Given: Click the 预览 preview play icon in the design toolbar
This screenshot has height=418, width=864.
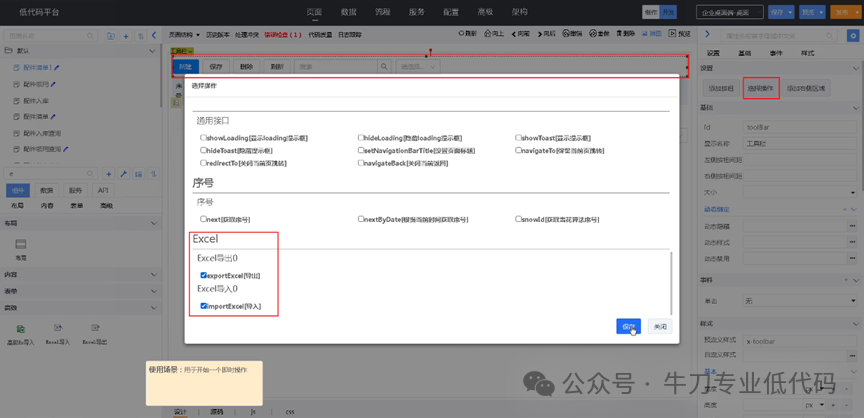Looking at the screenshot, I should [672, 34].
